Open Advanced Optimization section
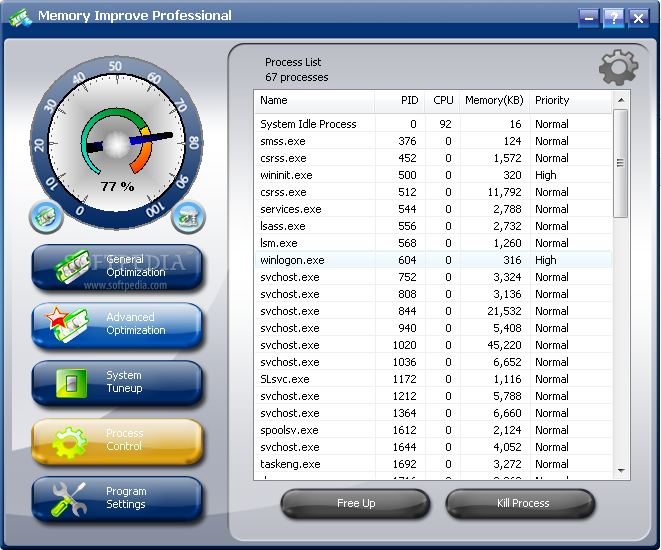This screenshot has width=661, height=550. [117, 325]
